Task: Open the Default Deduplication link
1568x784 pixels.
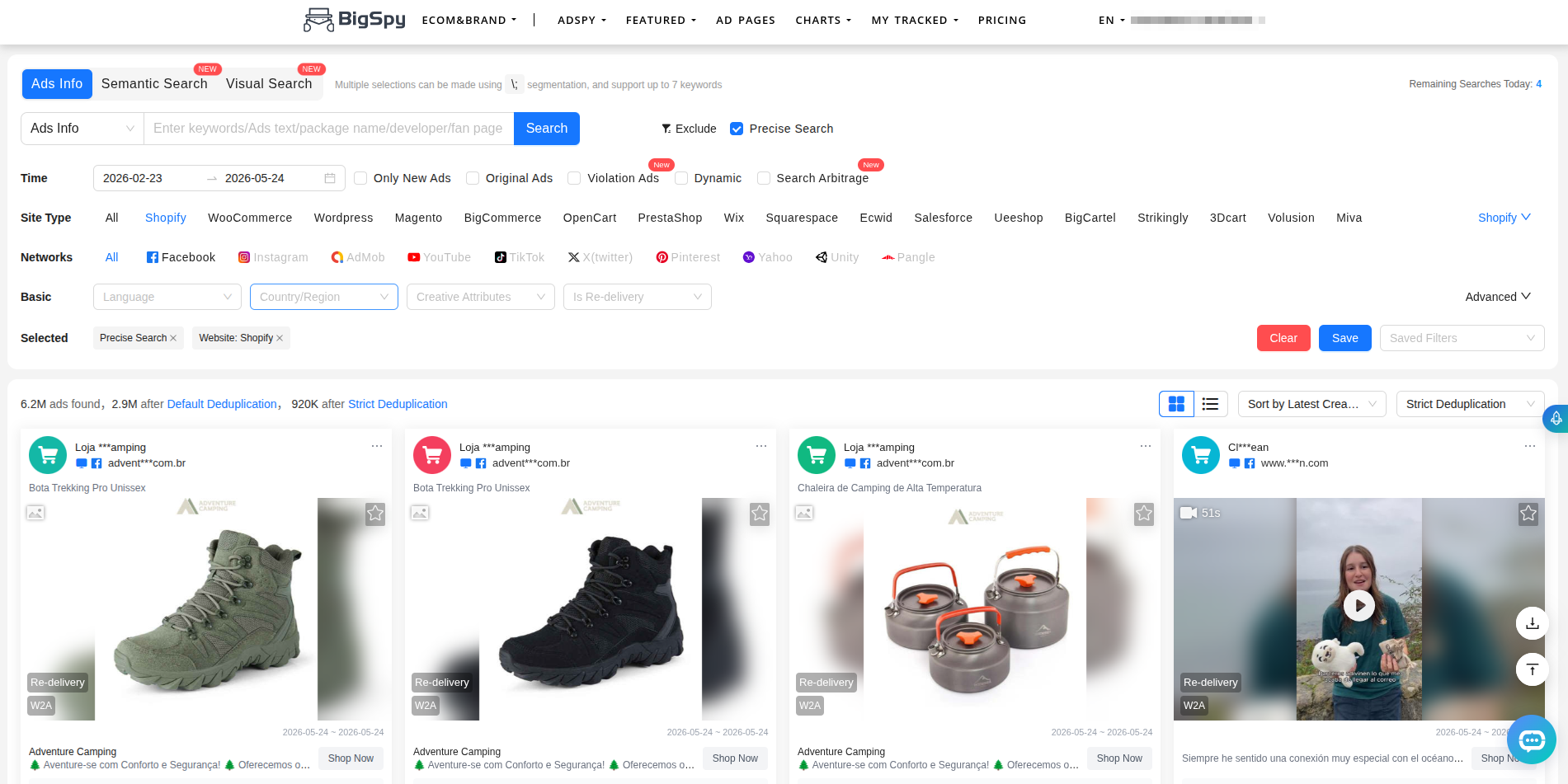Action: pyautogui.click(x=222, y=404)
